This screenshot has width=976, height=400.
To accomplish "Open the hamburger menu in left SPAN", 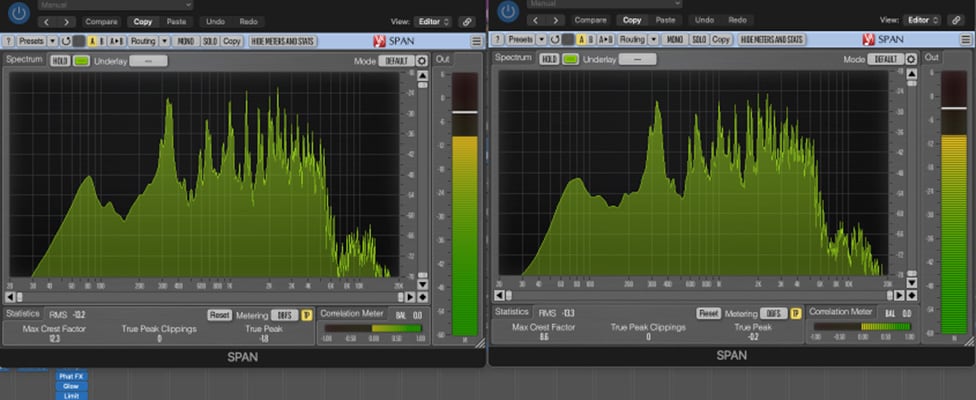I will coord(477,42).
